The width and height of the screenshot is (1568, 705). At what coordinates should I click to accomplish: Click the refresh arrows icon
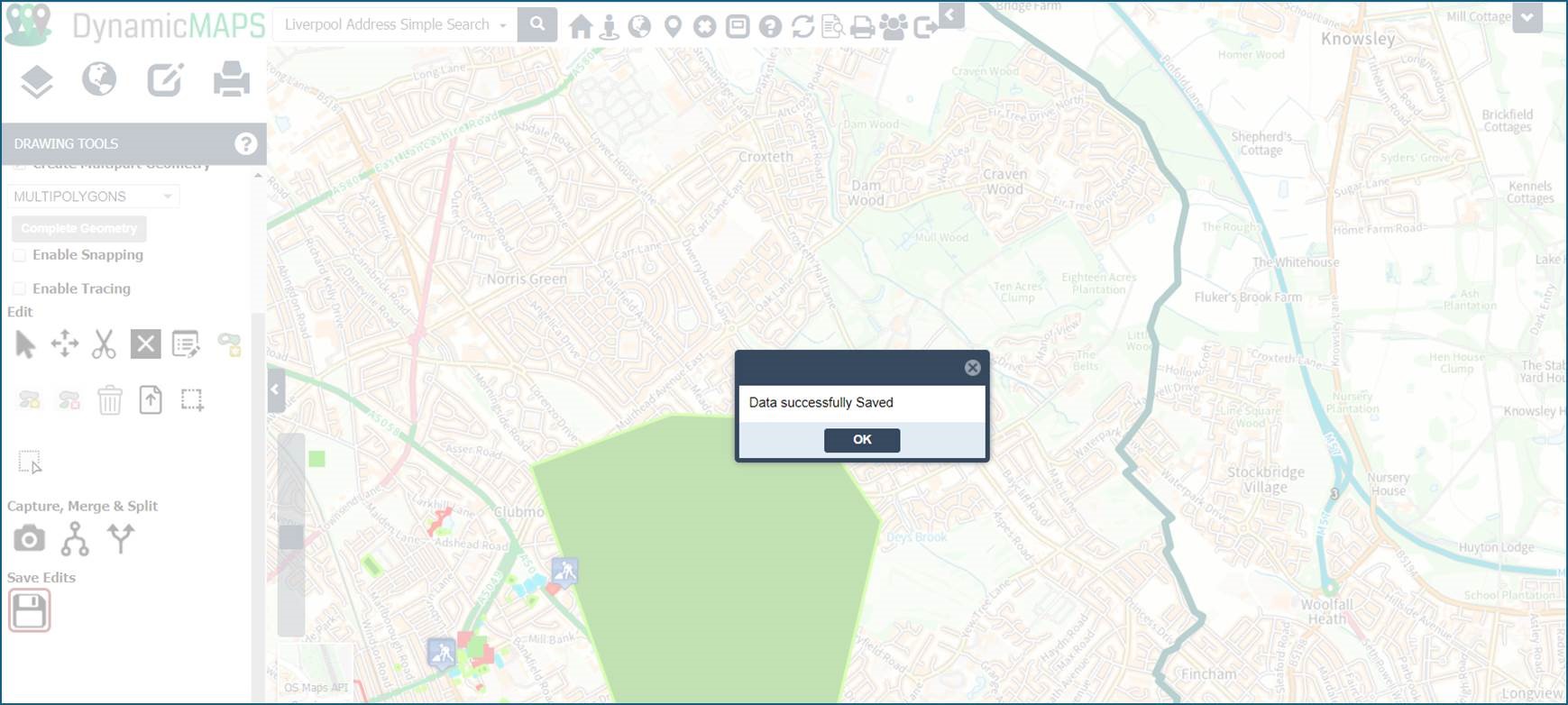802,27
